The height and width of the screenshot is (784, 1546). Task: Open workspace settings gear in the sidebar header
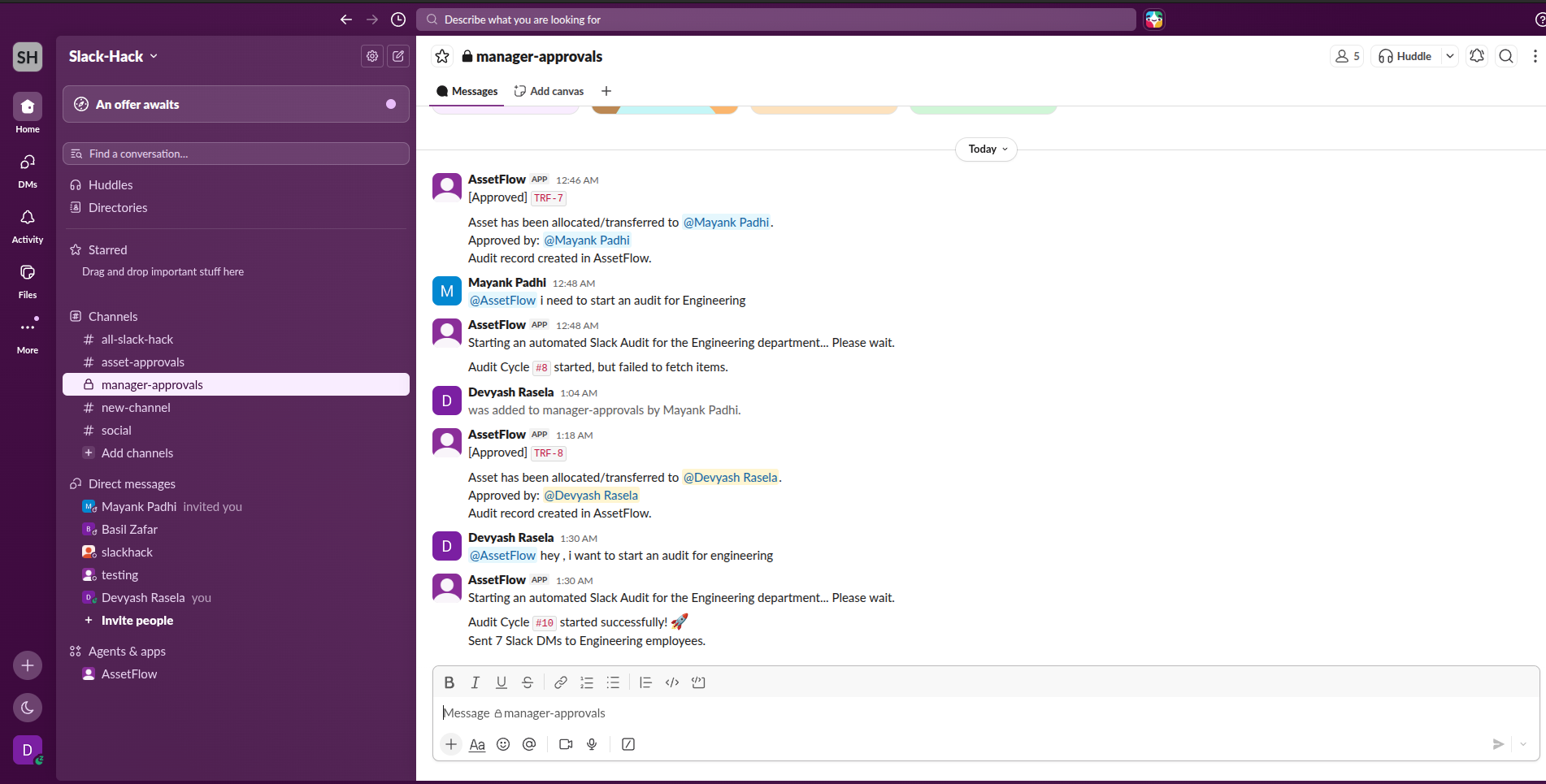tap(372, 56)
